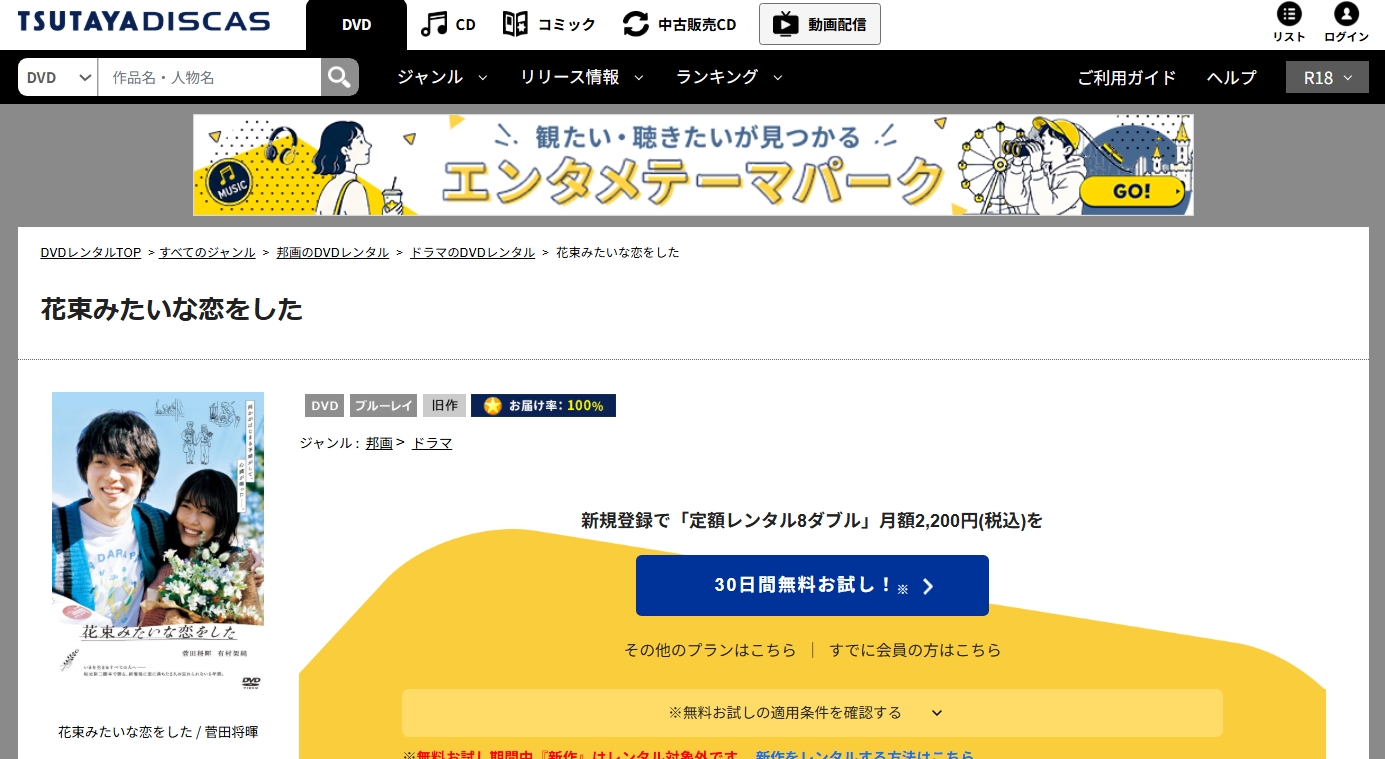The height and width of the screenshot is (759, 1385).
Task: Expand 無料お試しの適用条件を確認する section
Action: (812, 713)
